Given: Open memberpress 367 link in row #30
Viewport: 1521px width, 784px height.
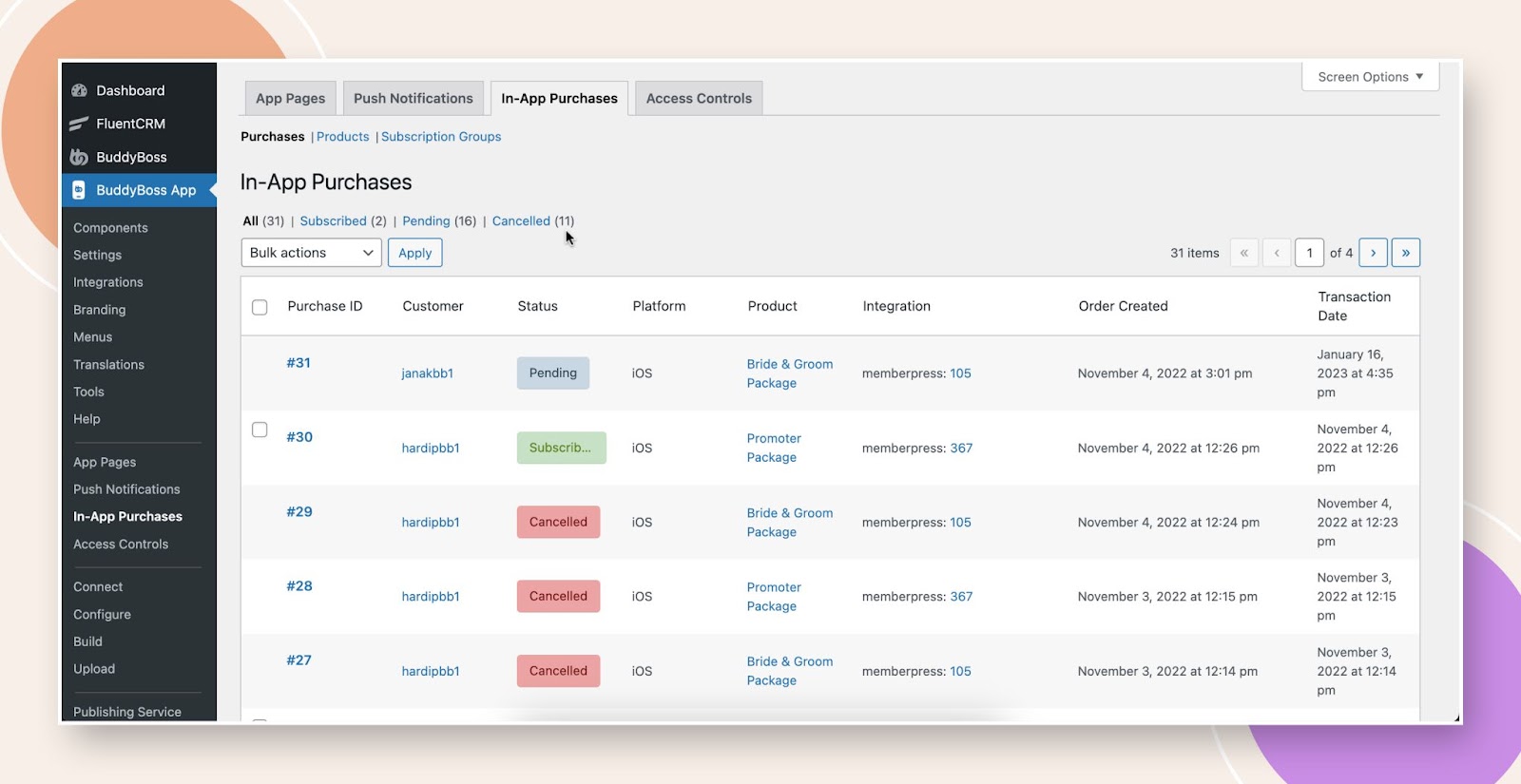Looking at the screenshot, I should pyautogui.click(x=961, y=448).
